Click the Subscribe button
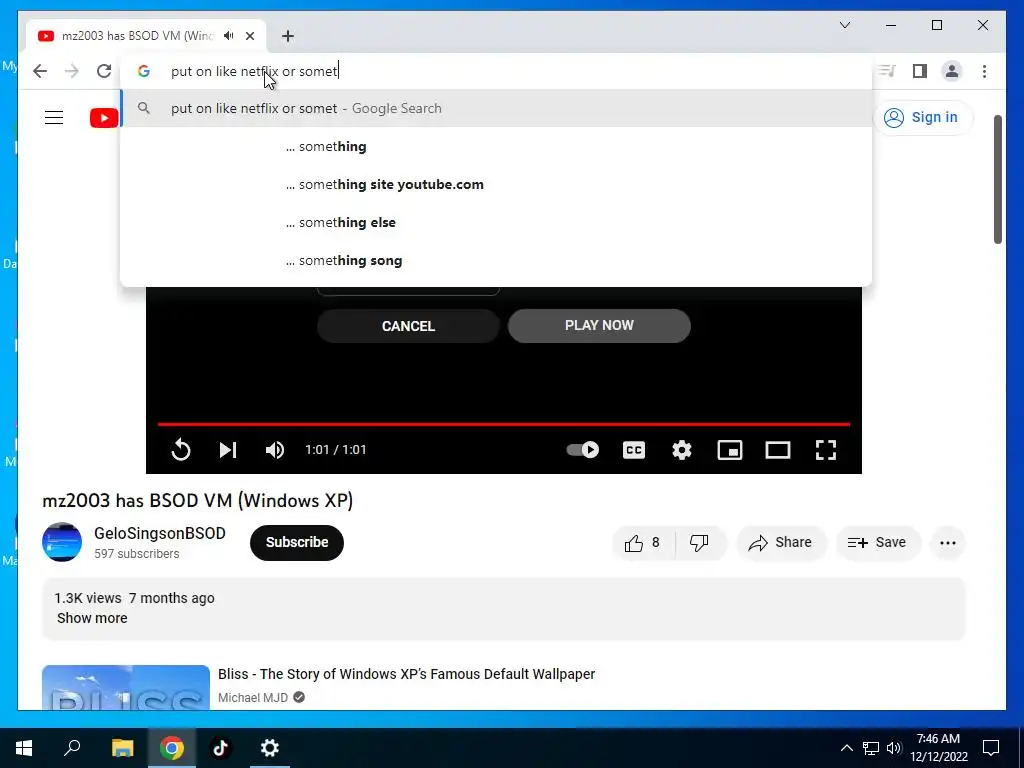The image size is (1024, 768). 296,542
